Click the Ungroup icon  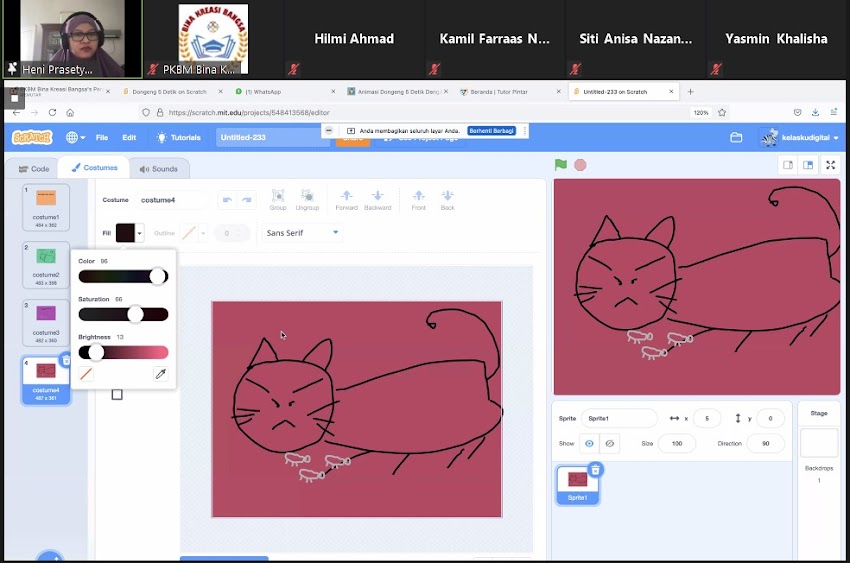(x=307, y=200)
